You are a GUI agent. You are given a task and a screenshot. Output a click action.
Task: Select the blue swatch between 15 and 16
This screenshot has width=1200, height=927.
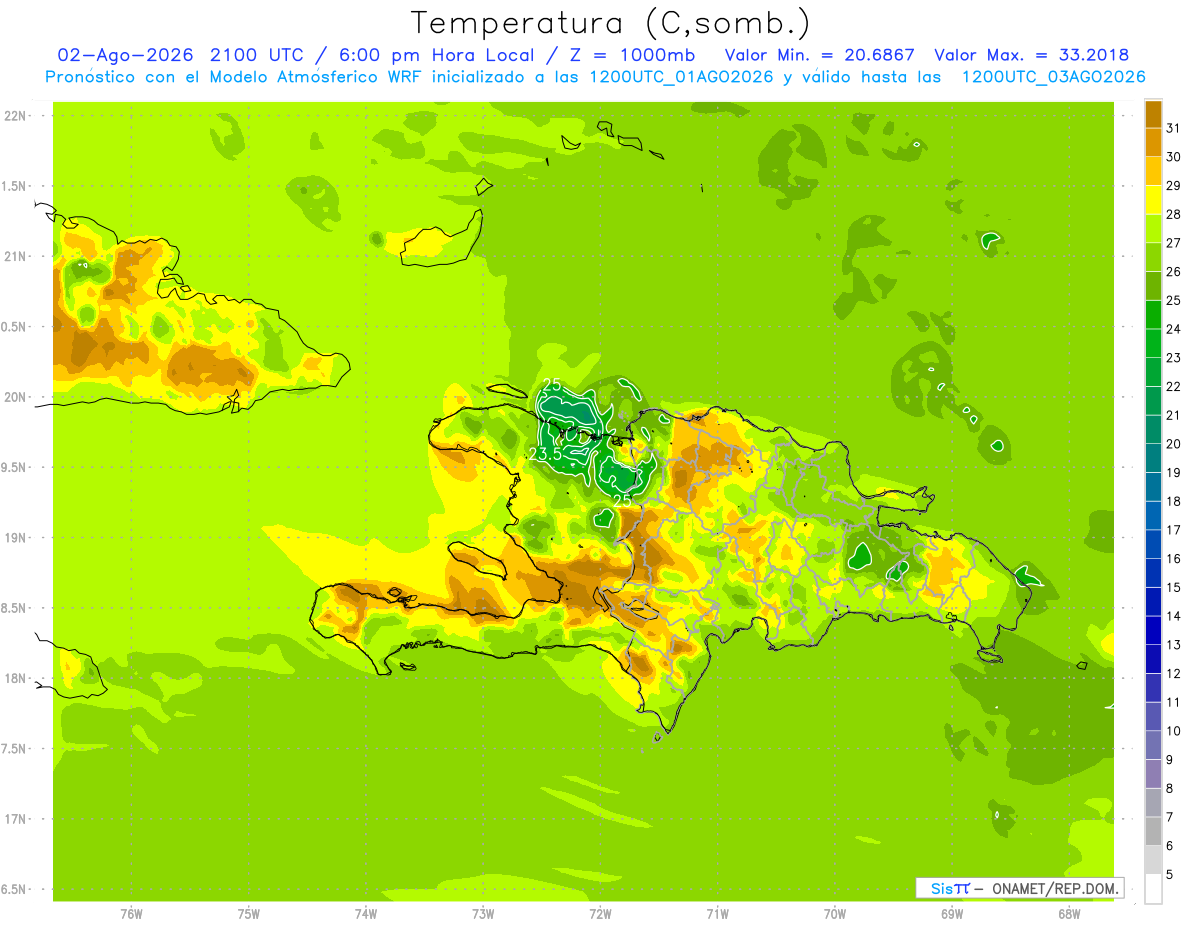point(1153,573)
